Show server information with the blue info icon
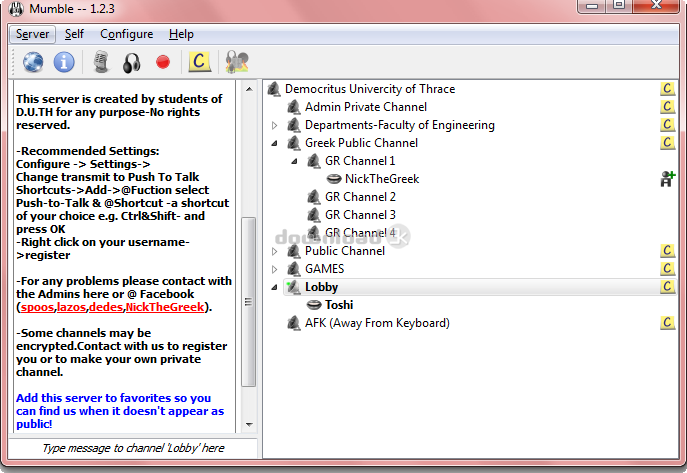This screenshot has height=473, width=687. [64, 62]
